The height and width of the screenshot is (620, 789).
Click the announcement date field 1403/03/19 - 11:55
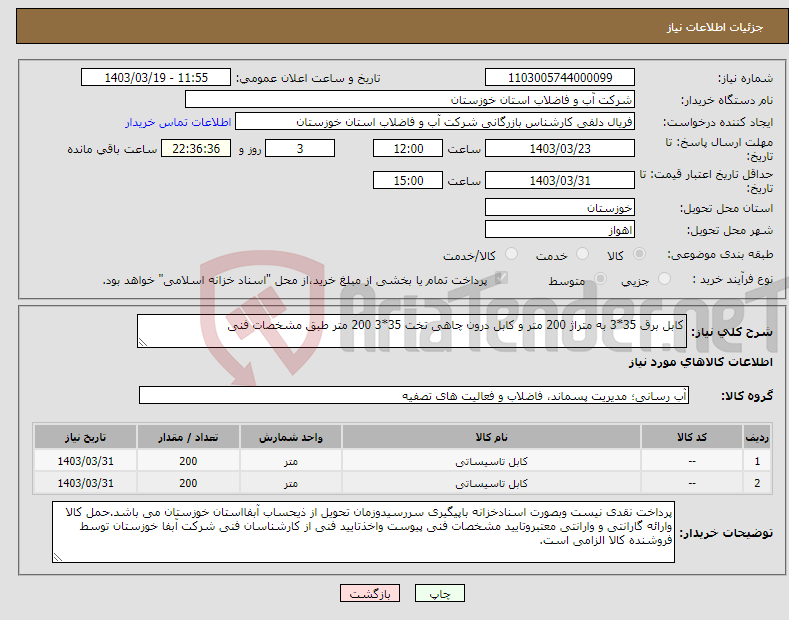[x=155, y=78]
